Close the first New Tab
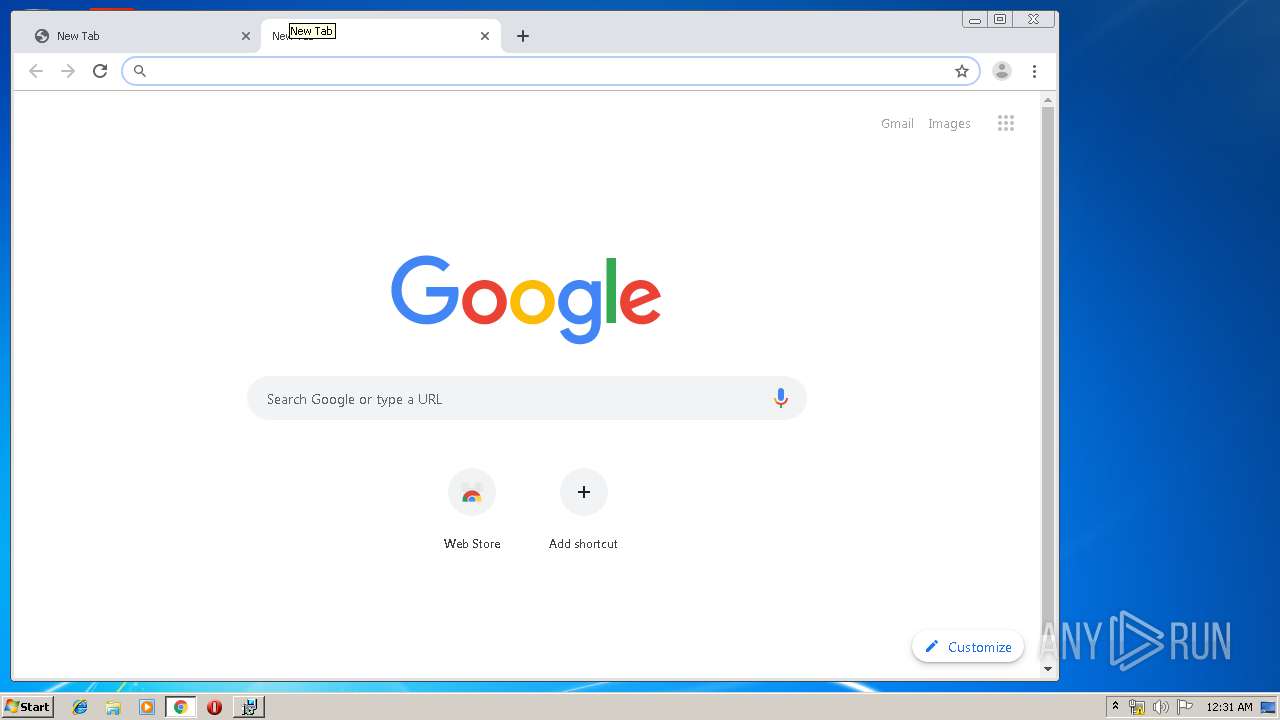Image resolution: width=1280 pixels, height=720 pixels. click(246, 36)
